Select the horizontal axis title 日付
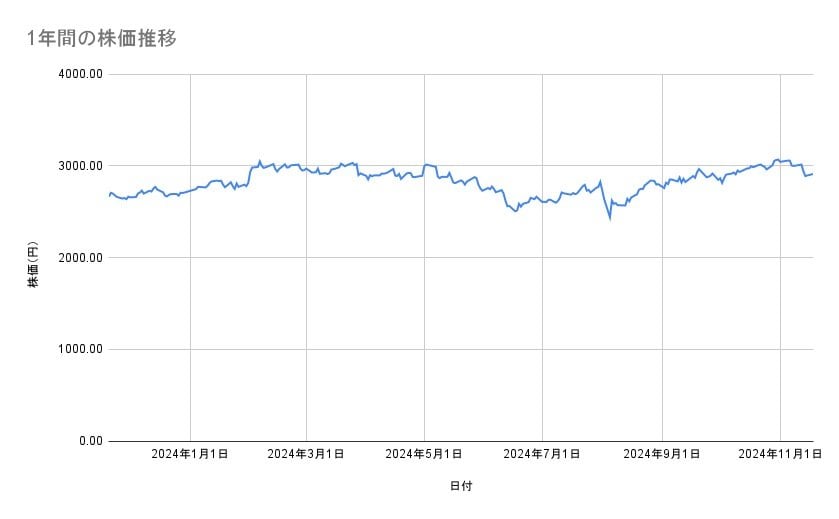The image size is (839, 519). point(460,486)
